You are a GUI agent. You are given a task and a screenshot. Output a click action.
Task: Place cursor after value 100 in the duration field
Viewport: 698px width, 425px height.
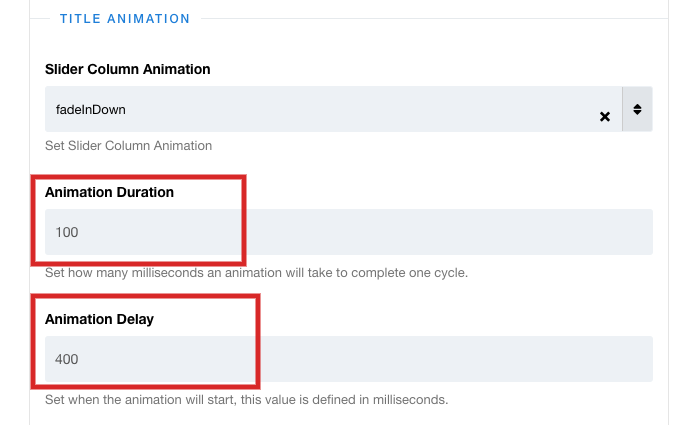coord(81,232)
